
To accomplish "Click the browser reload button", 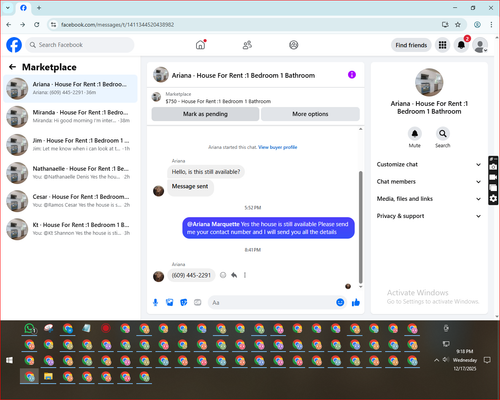I will [x=37, y=24].
